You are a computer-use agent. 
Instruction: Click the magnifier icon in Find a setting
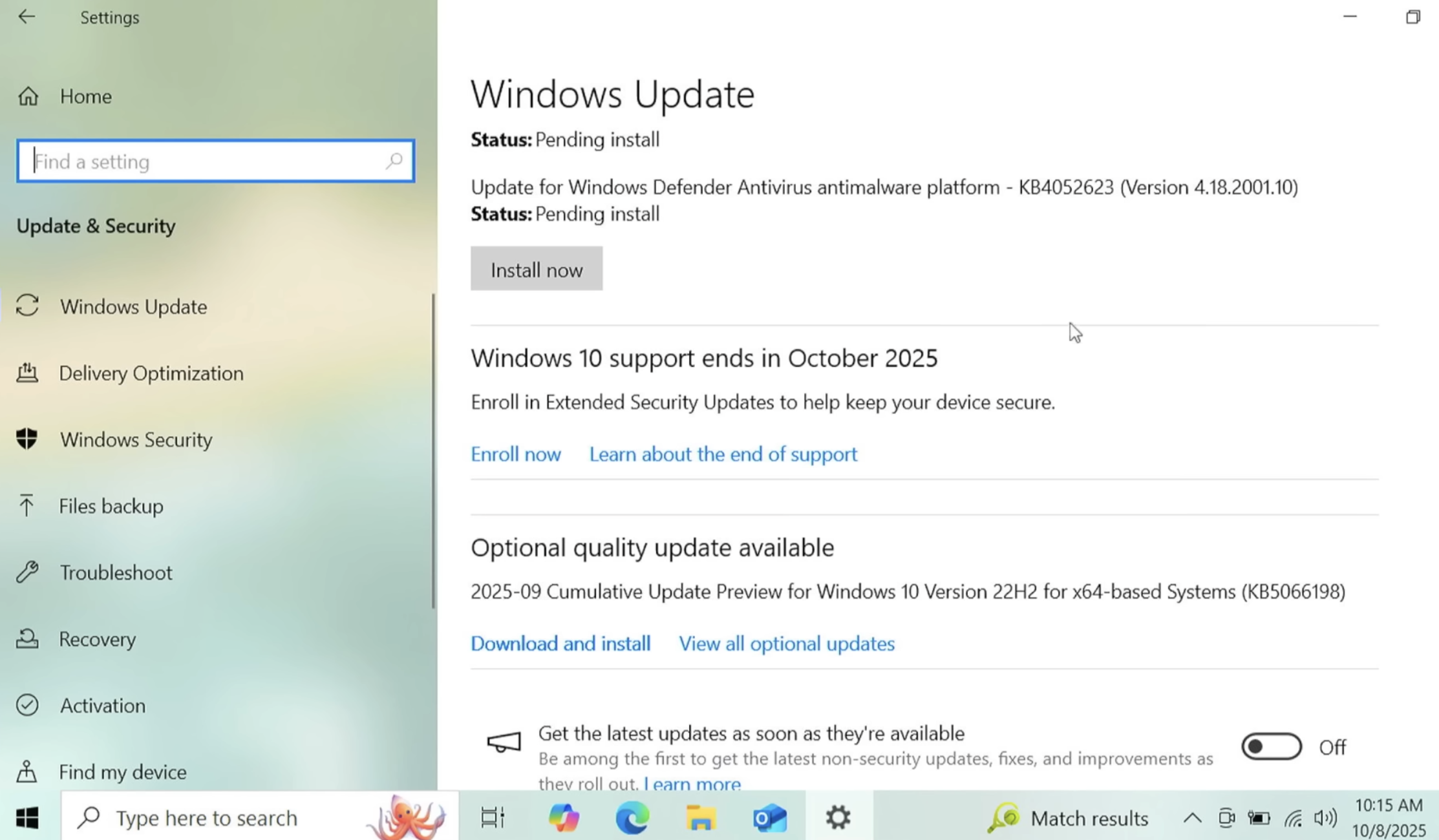(x=394, y=161)
